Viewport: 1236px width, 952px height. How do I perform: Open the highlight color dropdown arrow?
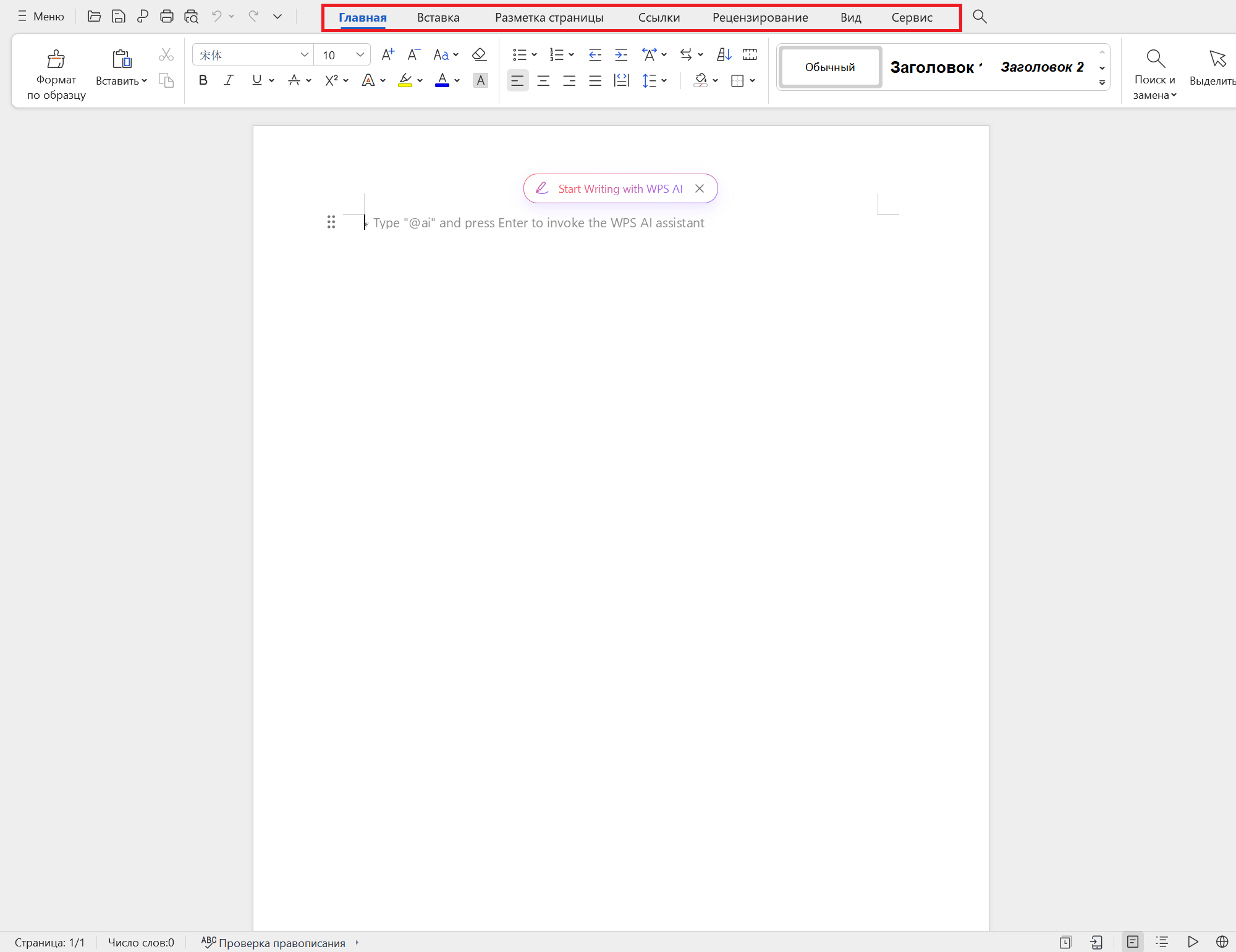420,80
